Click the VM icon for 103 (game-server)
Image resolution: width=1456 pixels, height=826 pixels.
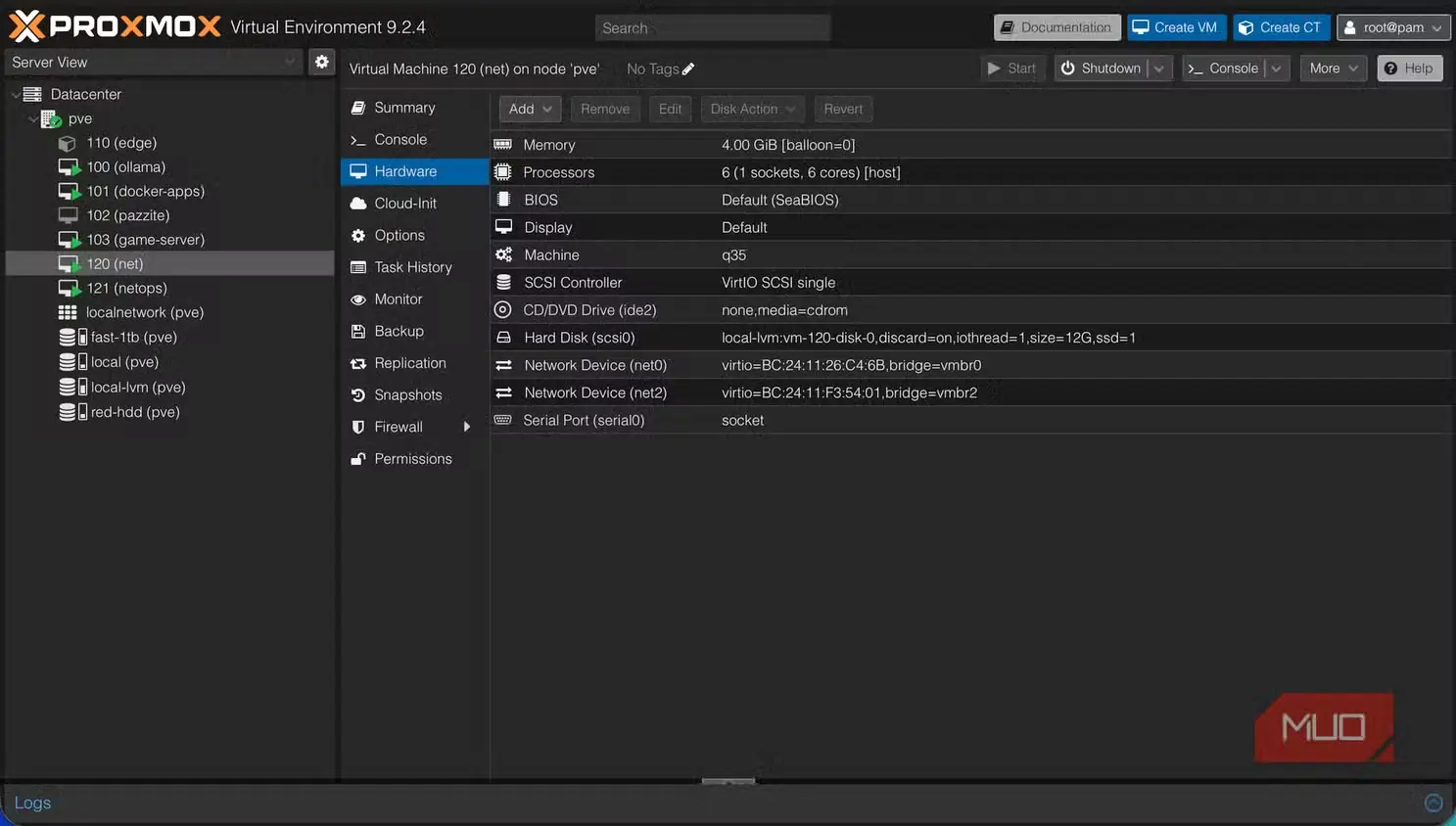click(69, 240)
